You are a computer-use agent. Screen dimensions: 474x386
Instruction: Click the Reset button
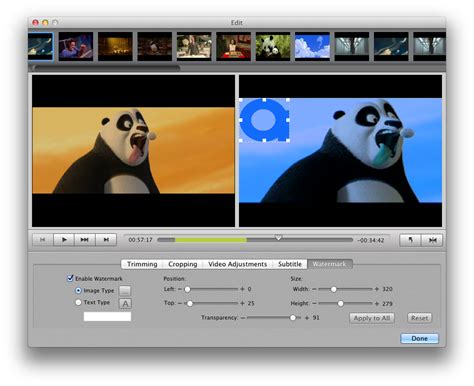[x=419, y=318]
